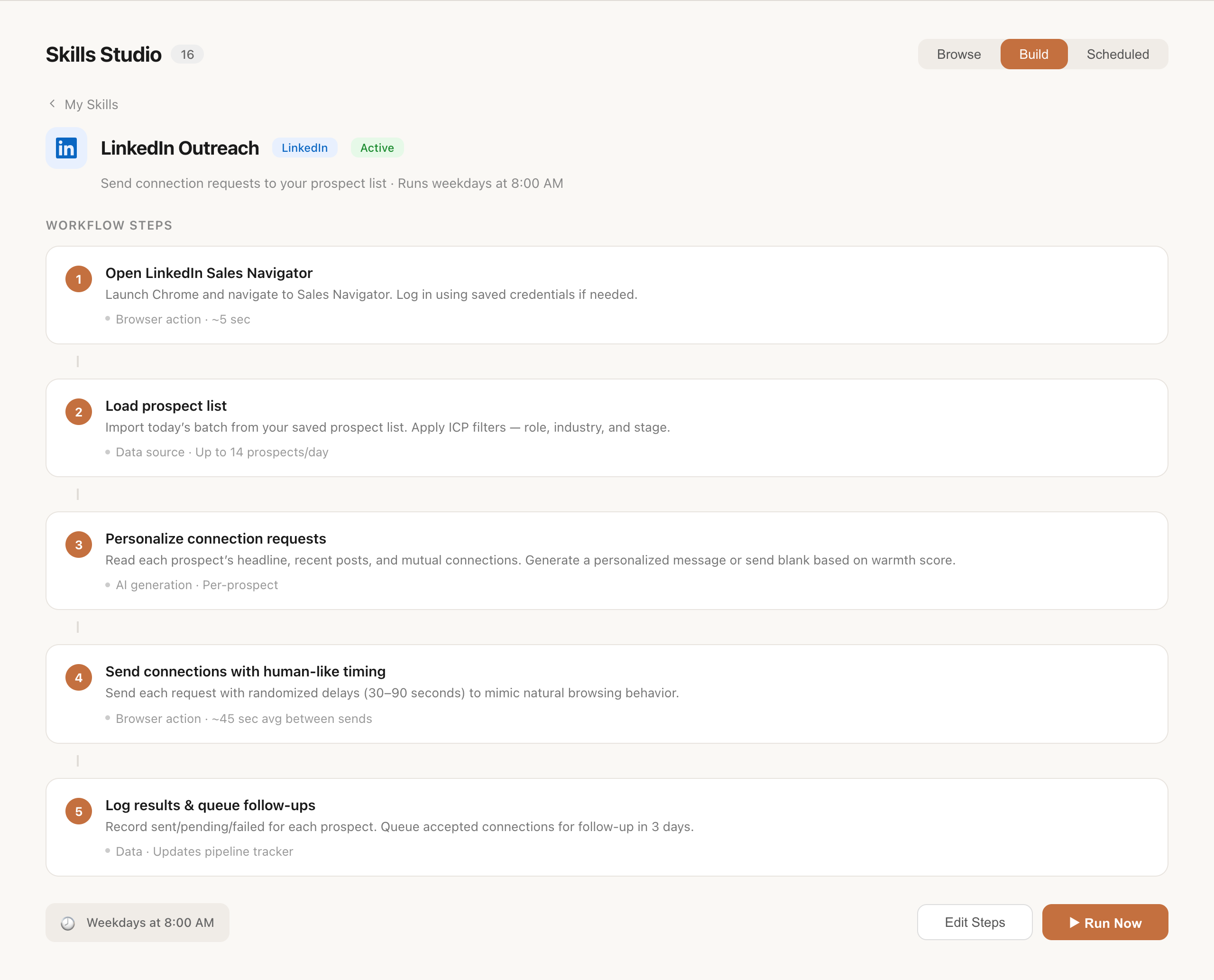The width and height of the screenshot is (1214, 980).
Task: Click the LinkedIn logo icon next to the skill title
Action: coord(66,148)
